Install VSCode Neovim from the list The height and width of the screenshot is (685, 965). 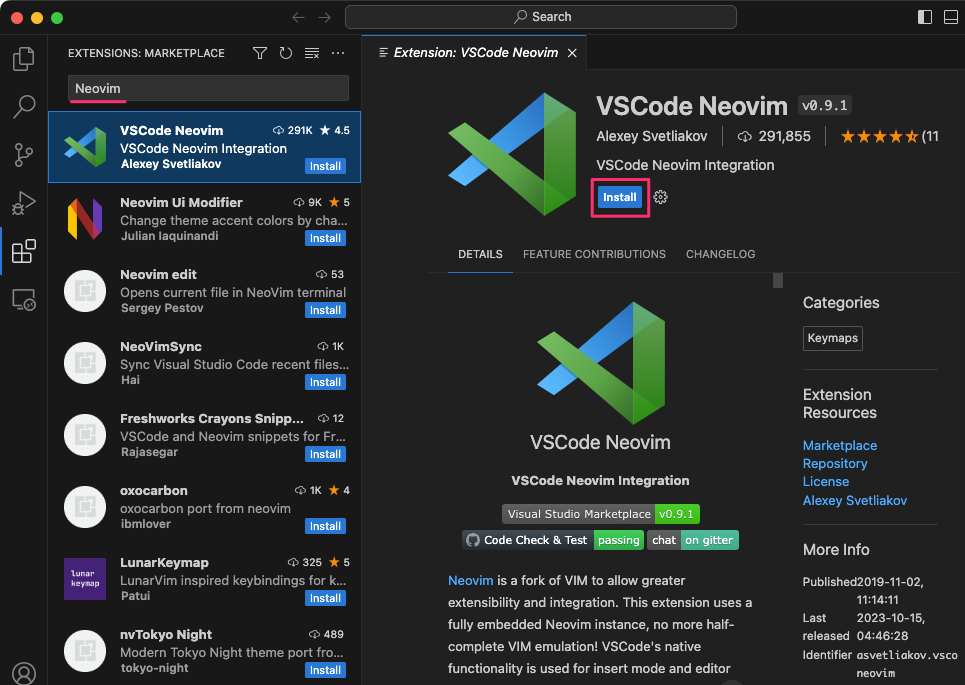[x=325, y=166]
